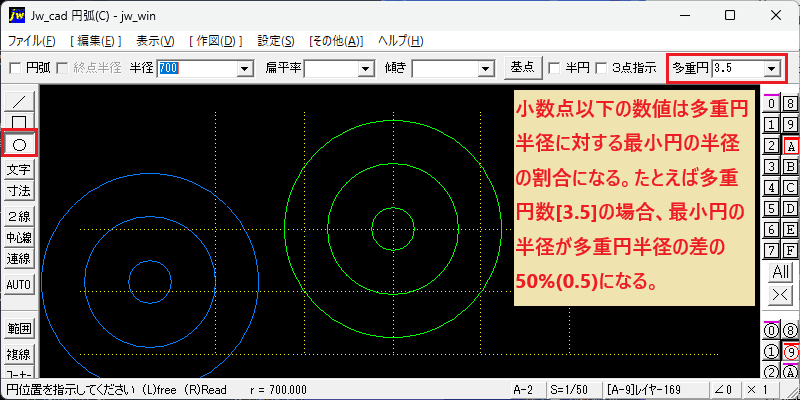Select the line drawing tool

point(19,102)
